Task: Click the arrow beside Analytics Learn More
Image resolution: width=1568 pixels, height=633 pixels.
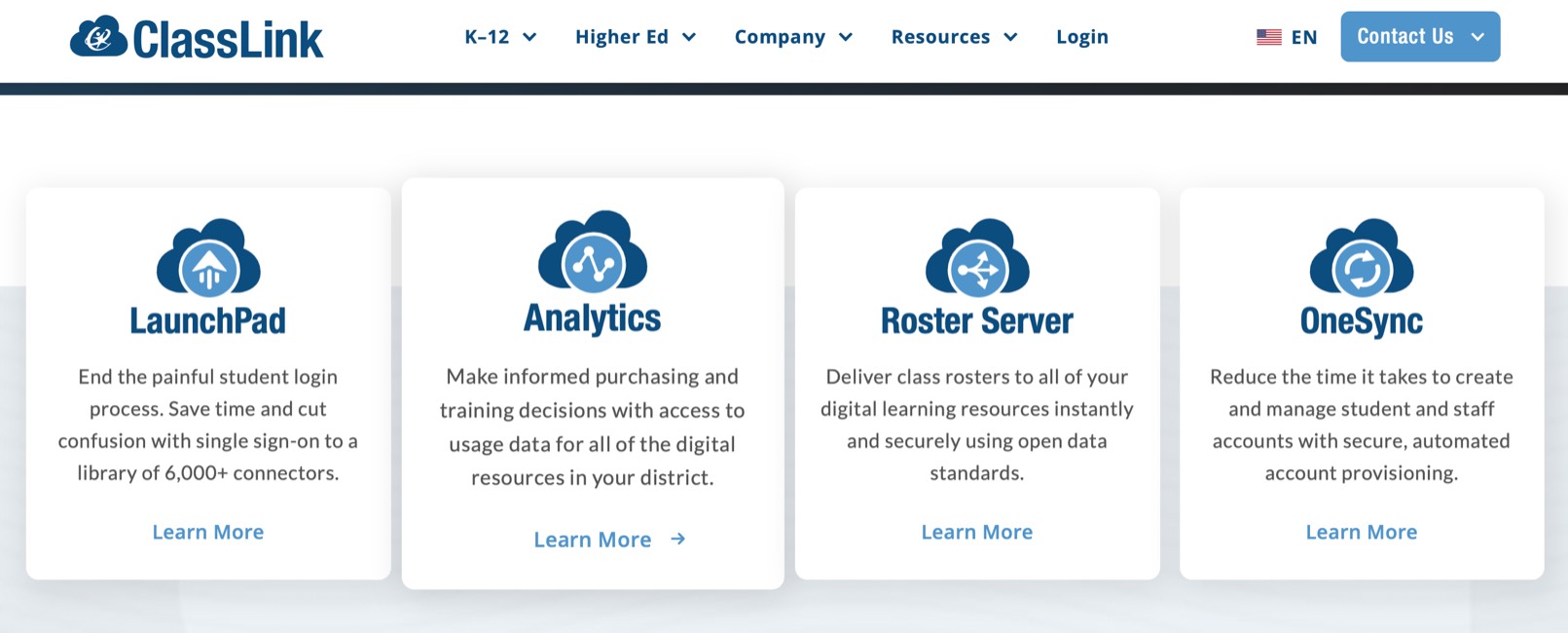Action: click(x=678, y=539)
